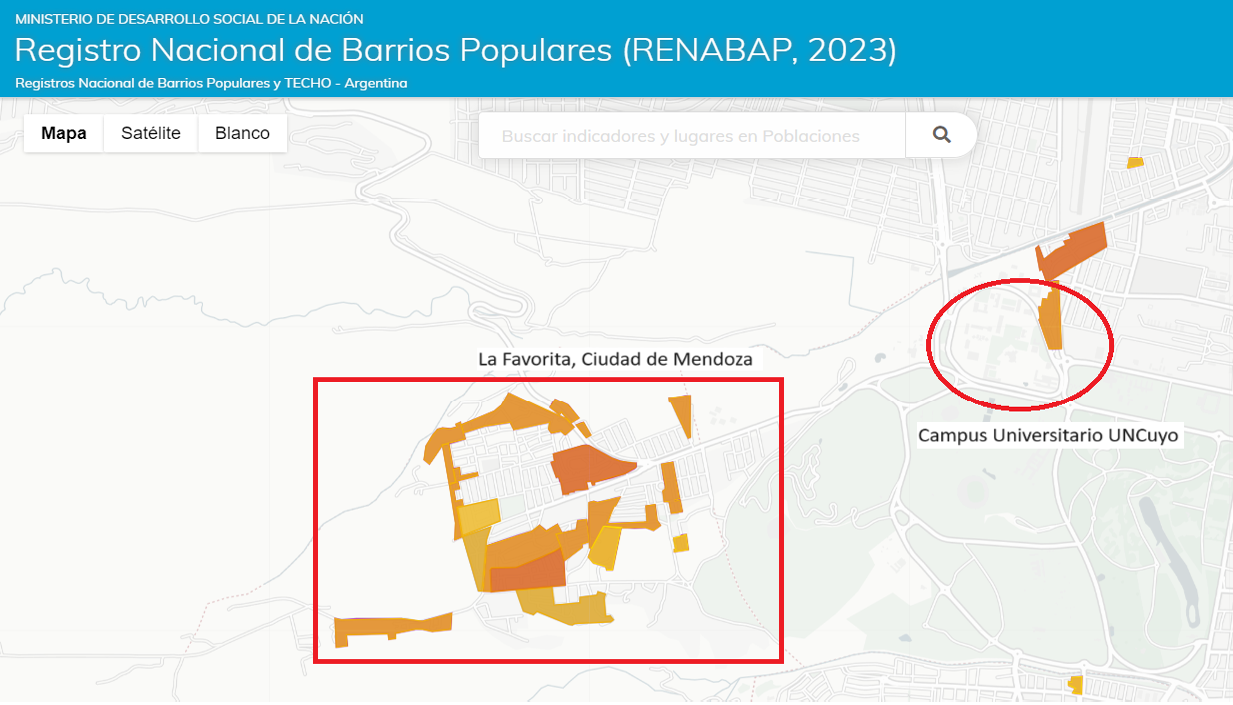Click the 'Campus Universitario UNCuyo' label
Image resolution: width=1233 pixels, height=705 pixels.
(1049, 435)
